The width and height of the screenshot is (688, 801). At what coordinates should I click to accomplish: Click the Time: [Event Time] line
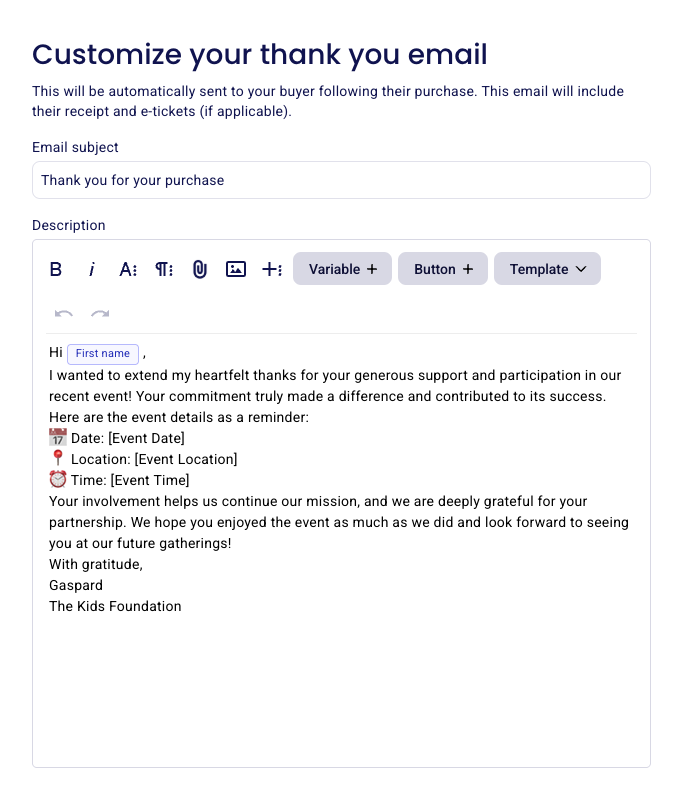[130, 480]
